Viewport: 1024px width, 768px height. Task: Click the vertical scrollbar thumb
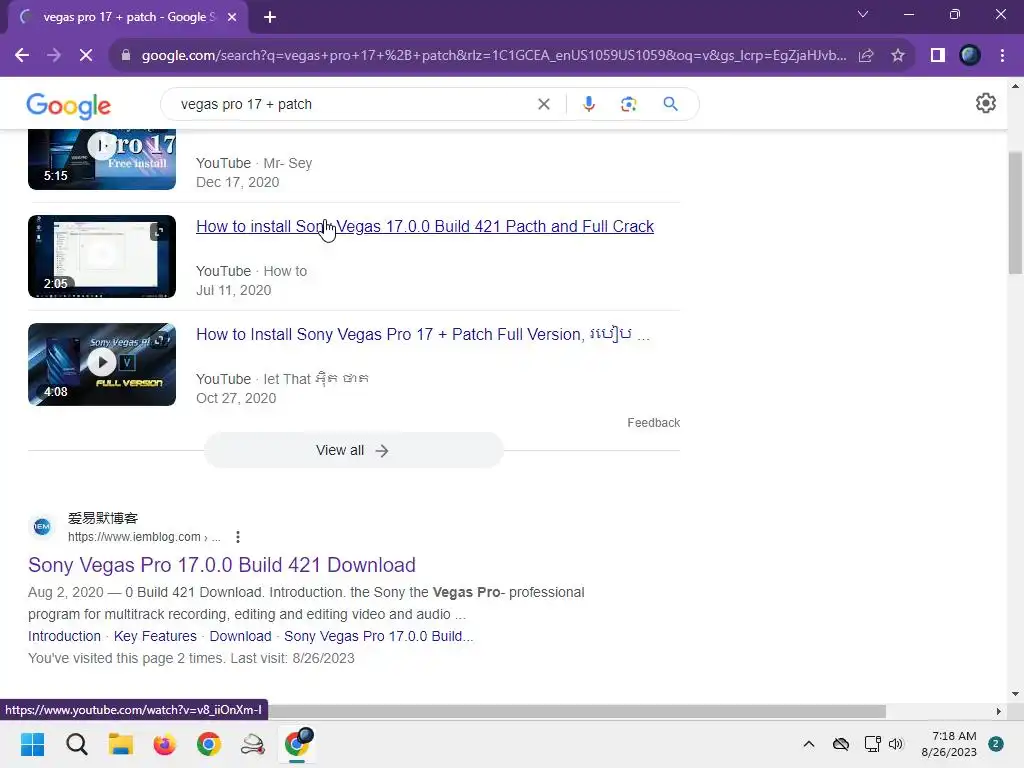(x=1015, y=213)
